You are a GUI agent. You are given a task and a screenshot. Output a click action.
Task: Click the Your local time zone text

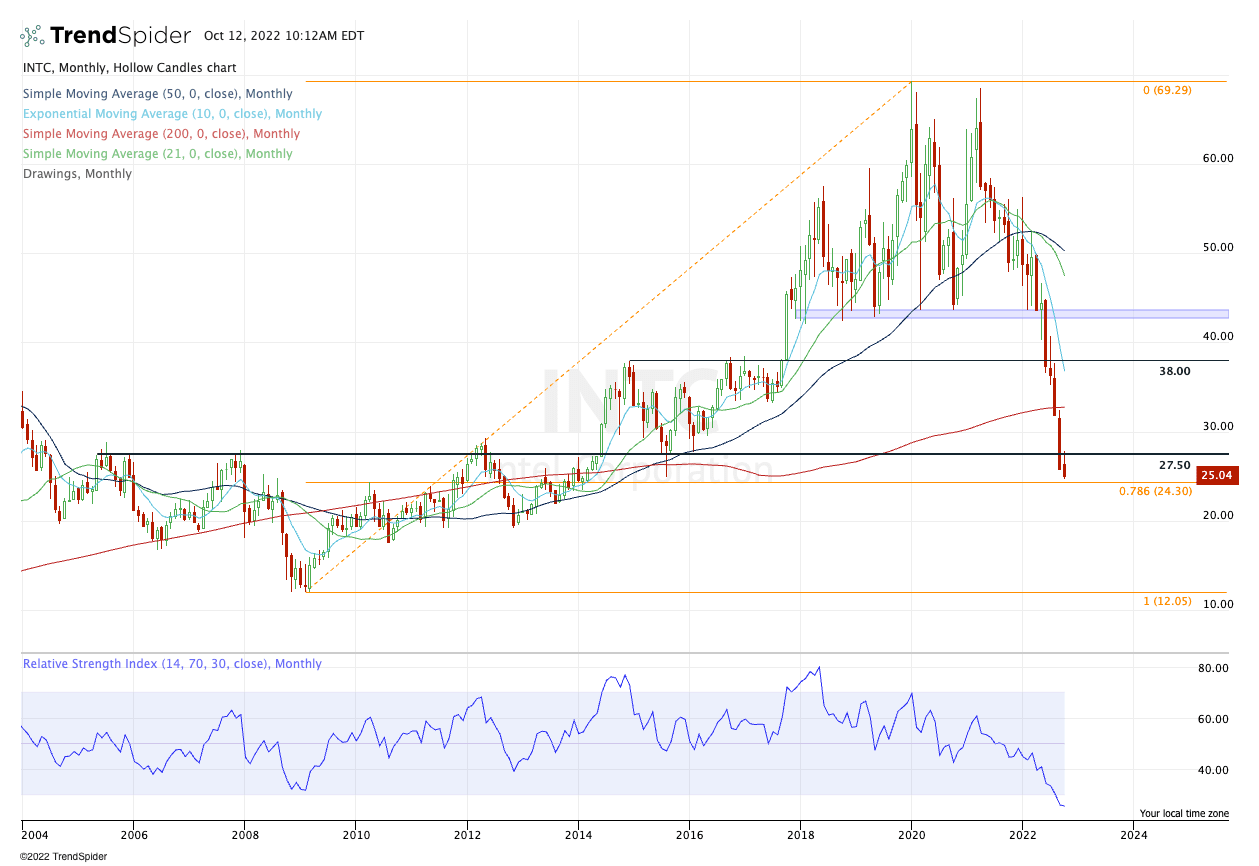click(x=1184, y=814)
